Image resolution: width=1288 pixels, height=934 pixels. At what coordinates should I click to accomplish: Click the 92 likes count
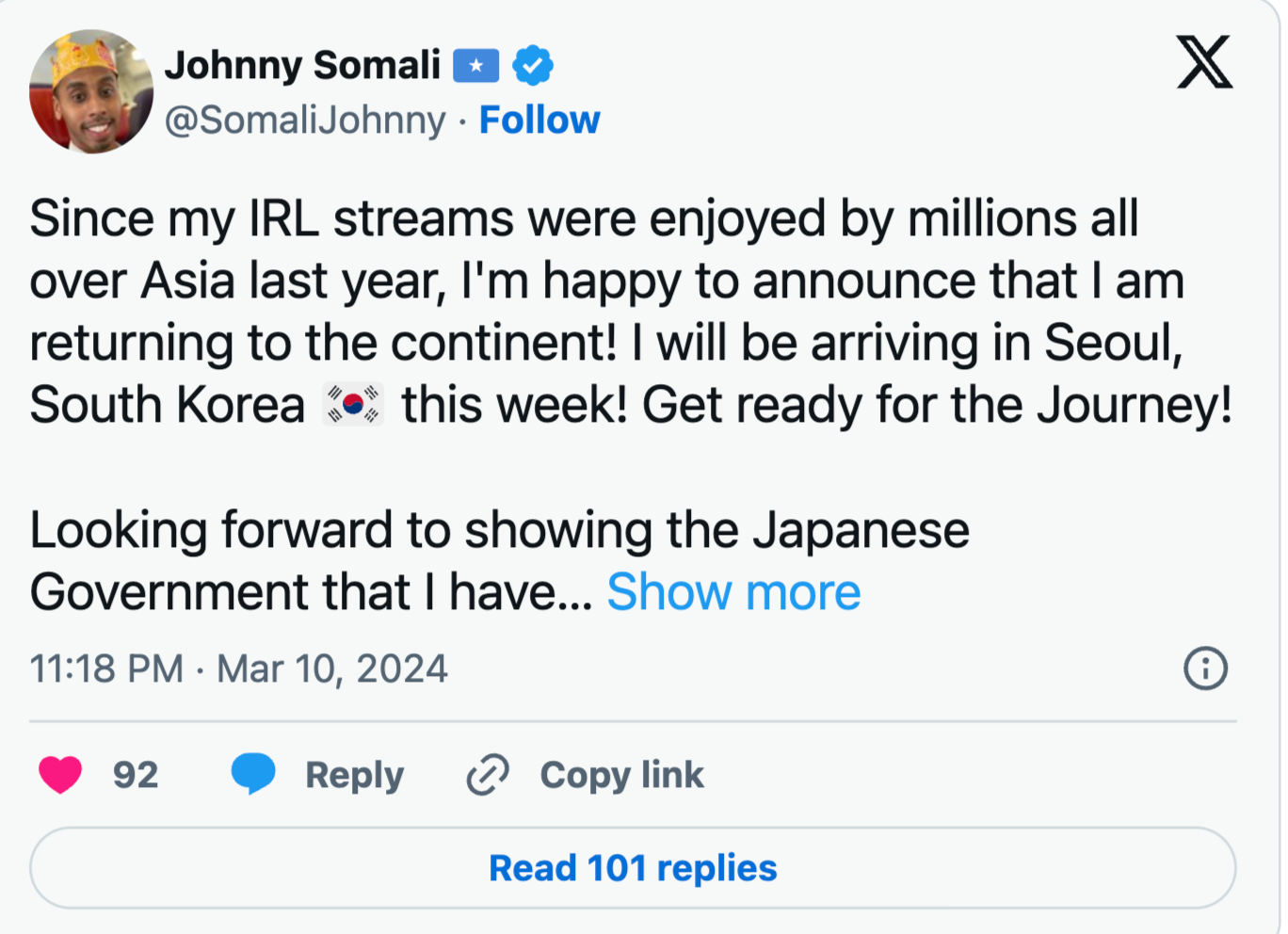point(136,775)
